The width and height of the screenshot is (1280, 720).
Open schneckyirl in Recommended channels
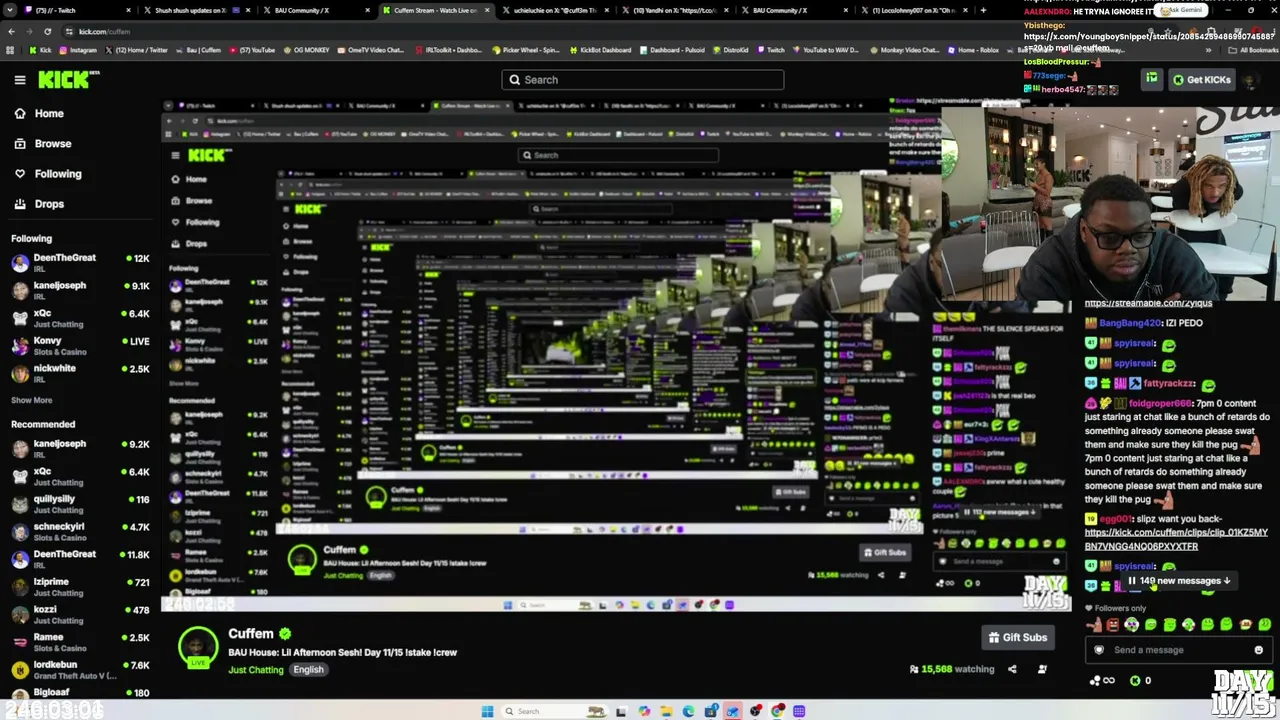80,531
